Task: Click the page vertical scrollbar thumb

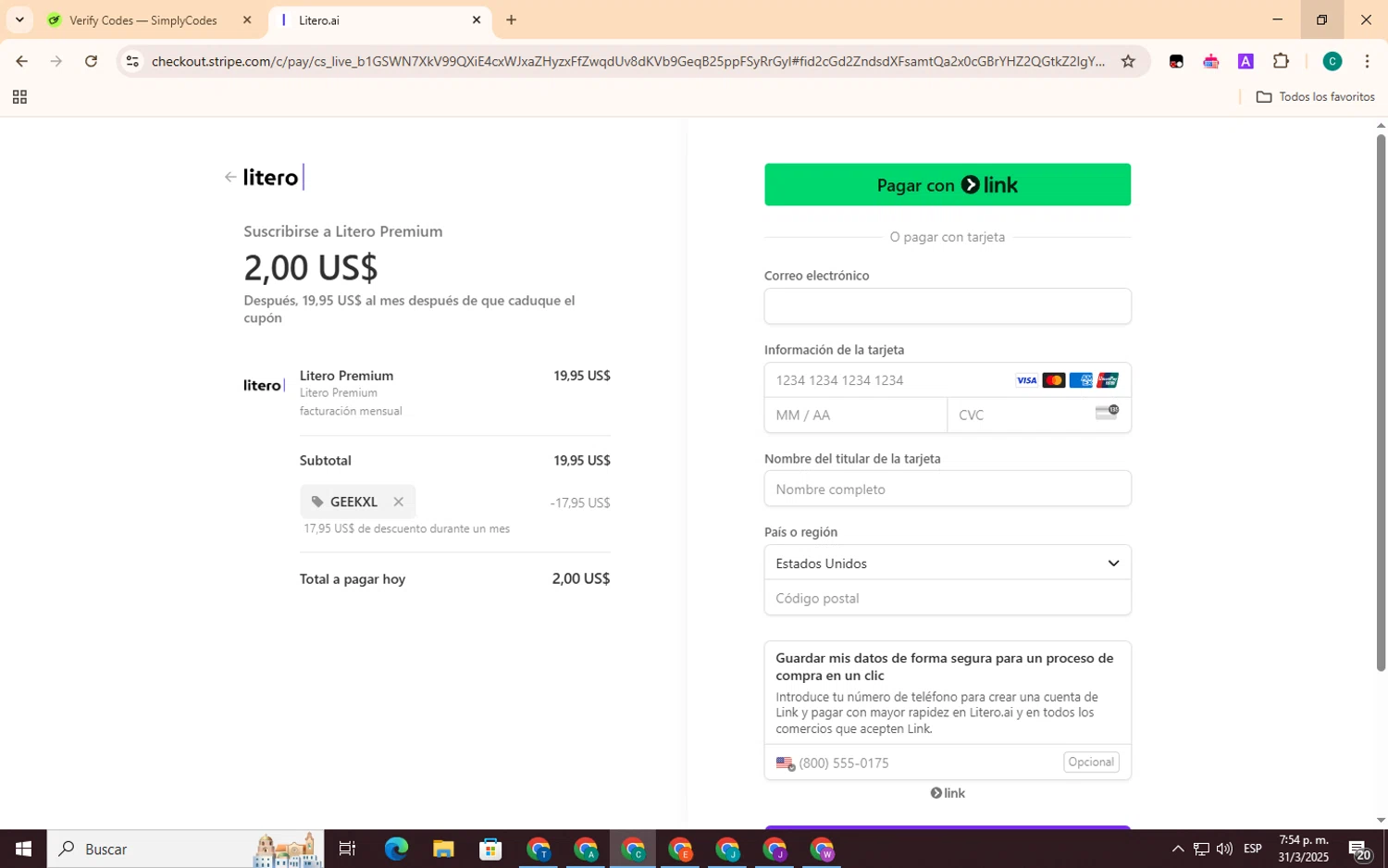Action: pos(1381,403)
